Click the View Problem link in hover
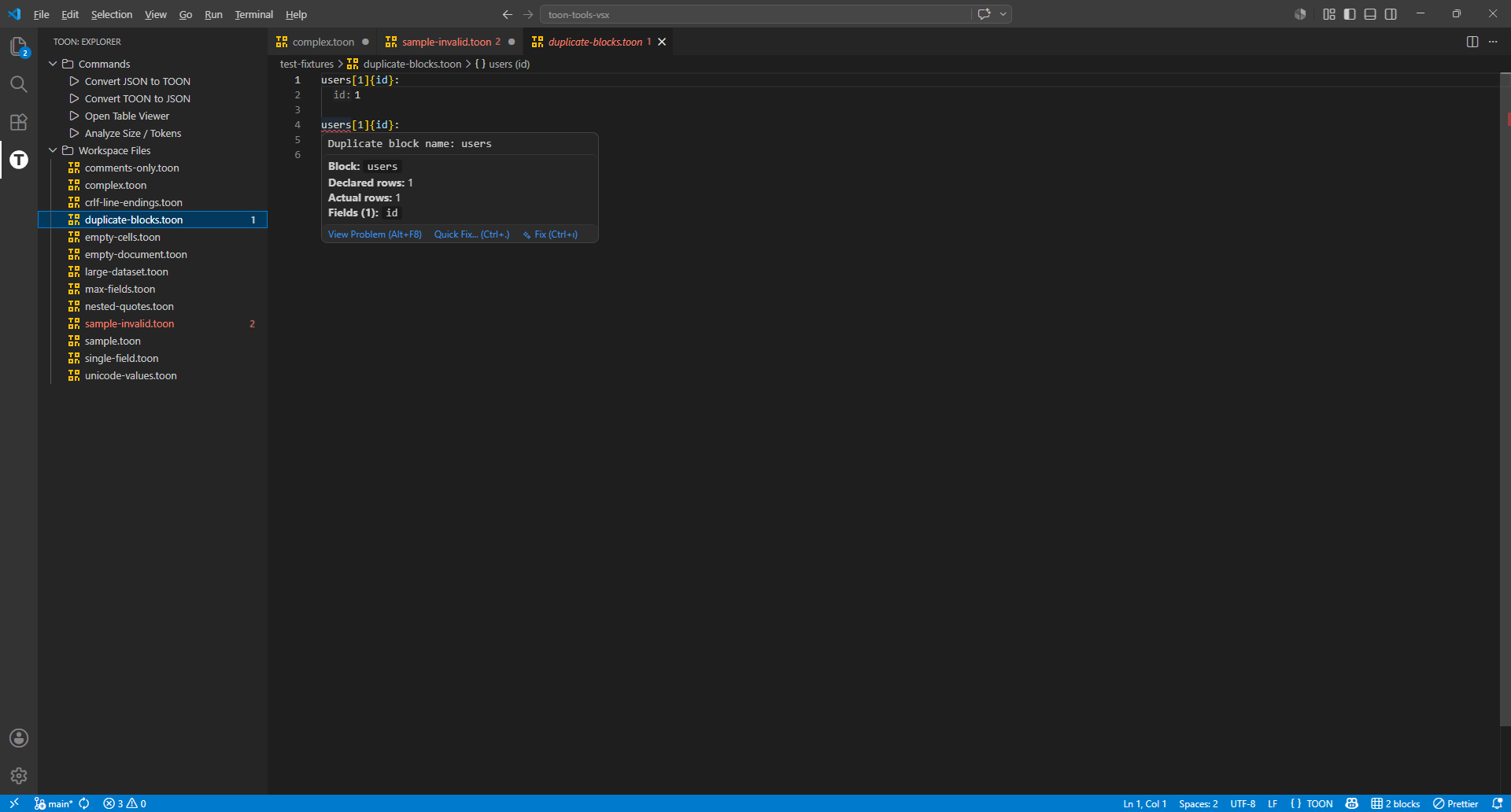This screenshot has height=812, width=1511. [375, 234]
